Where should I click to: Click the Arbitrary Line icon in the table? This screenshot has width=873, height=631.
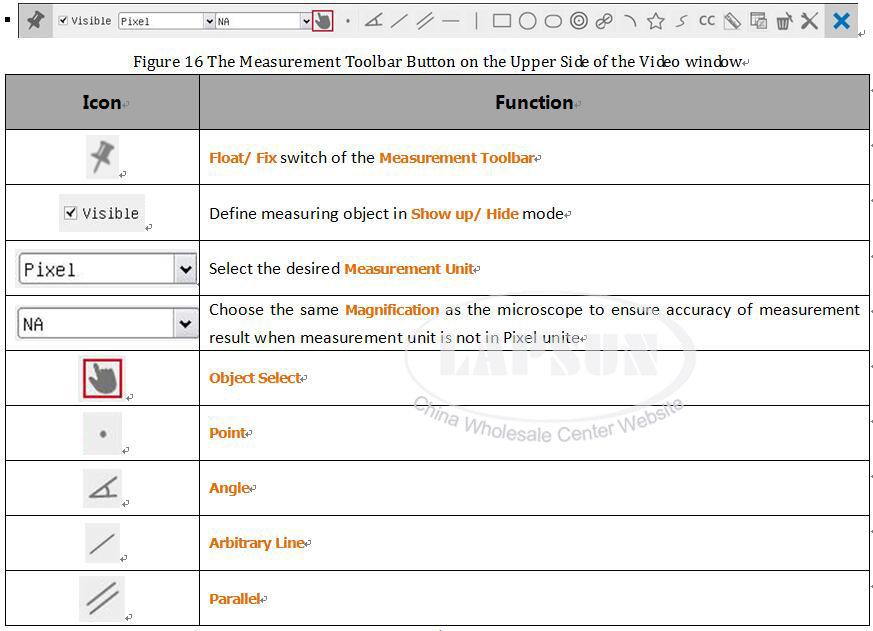[x=102, y=543]
